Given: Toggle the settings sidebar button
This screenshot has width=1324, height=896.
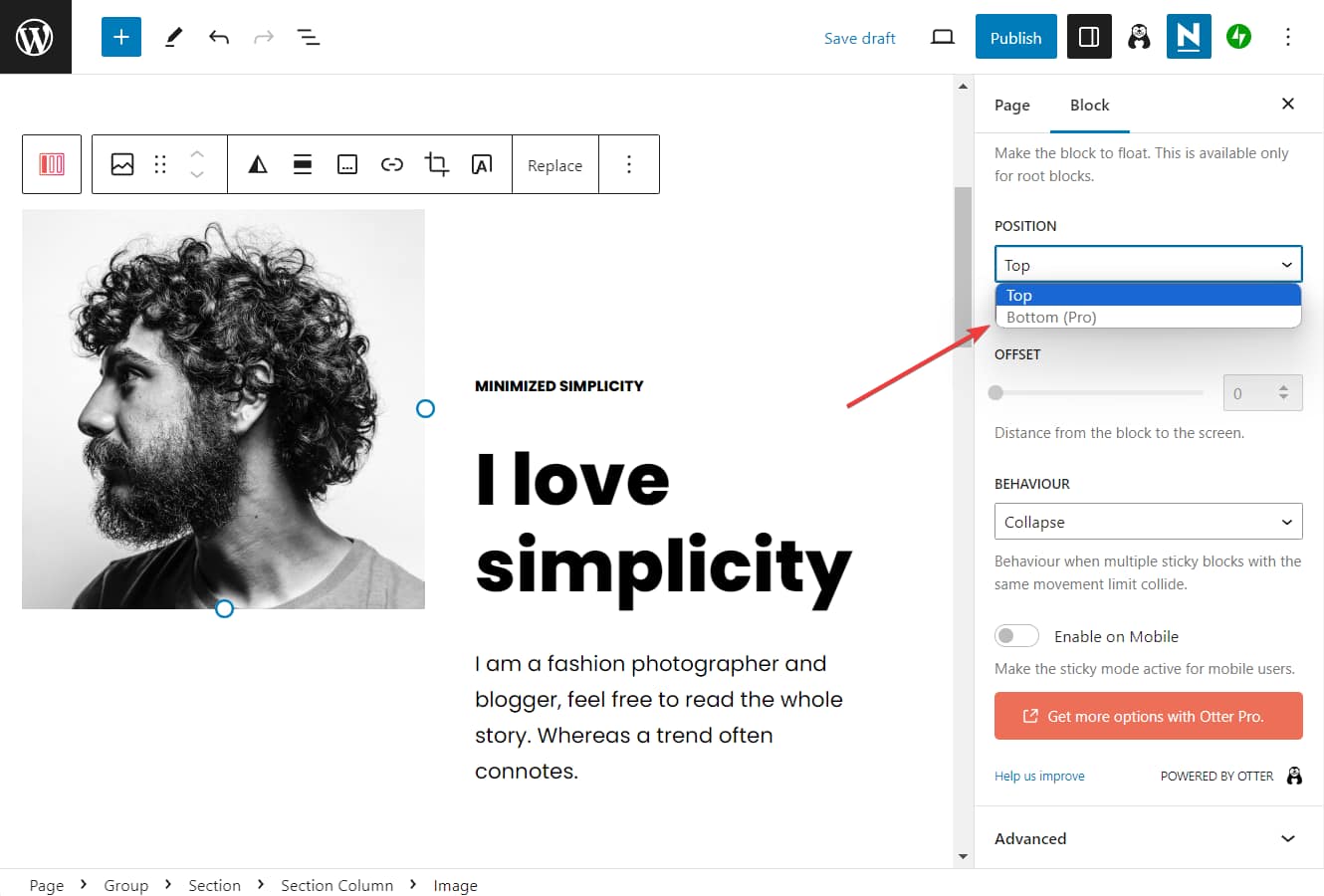Looking at the screenshot, I should coord(1089,37).
